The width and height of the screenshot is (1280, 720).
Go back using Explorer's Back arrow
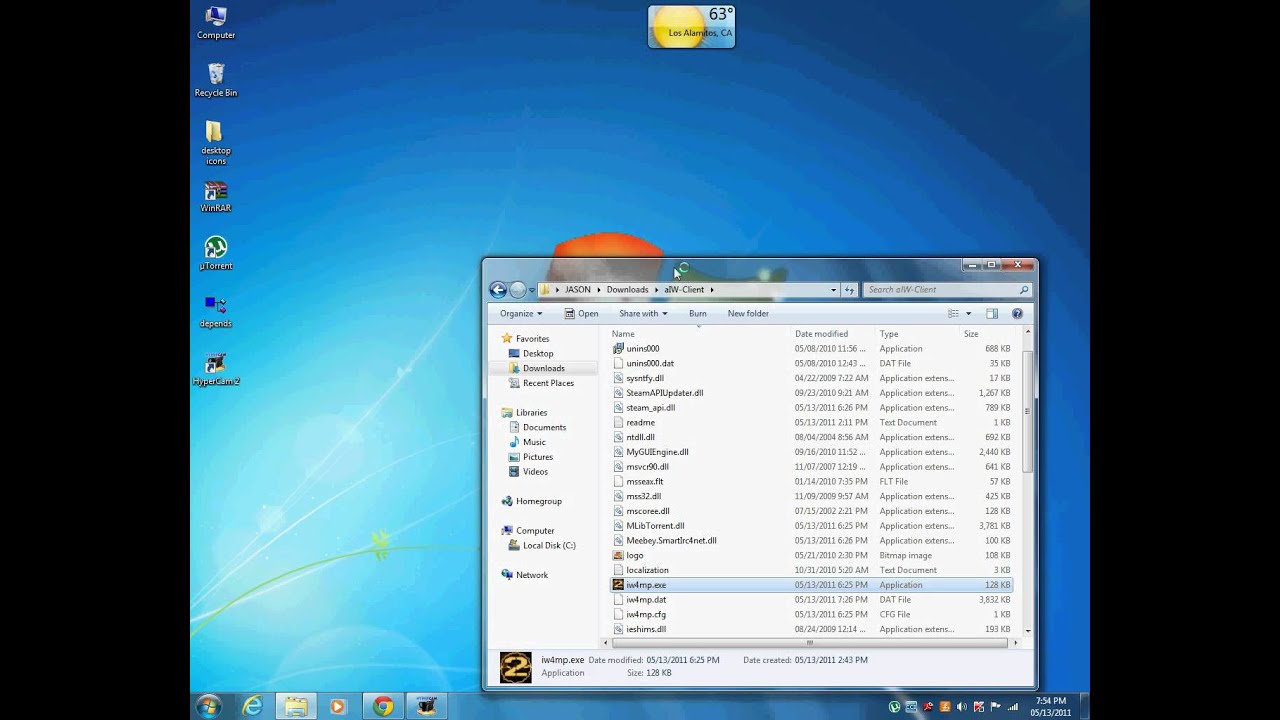point(498,290)
